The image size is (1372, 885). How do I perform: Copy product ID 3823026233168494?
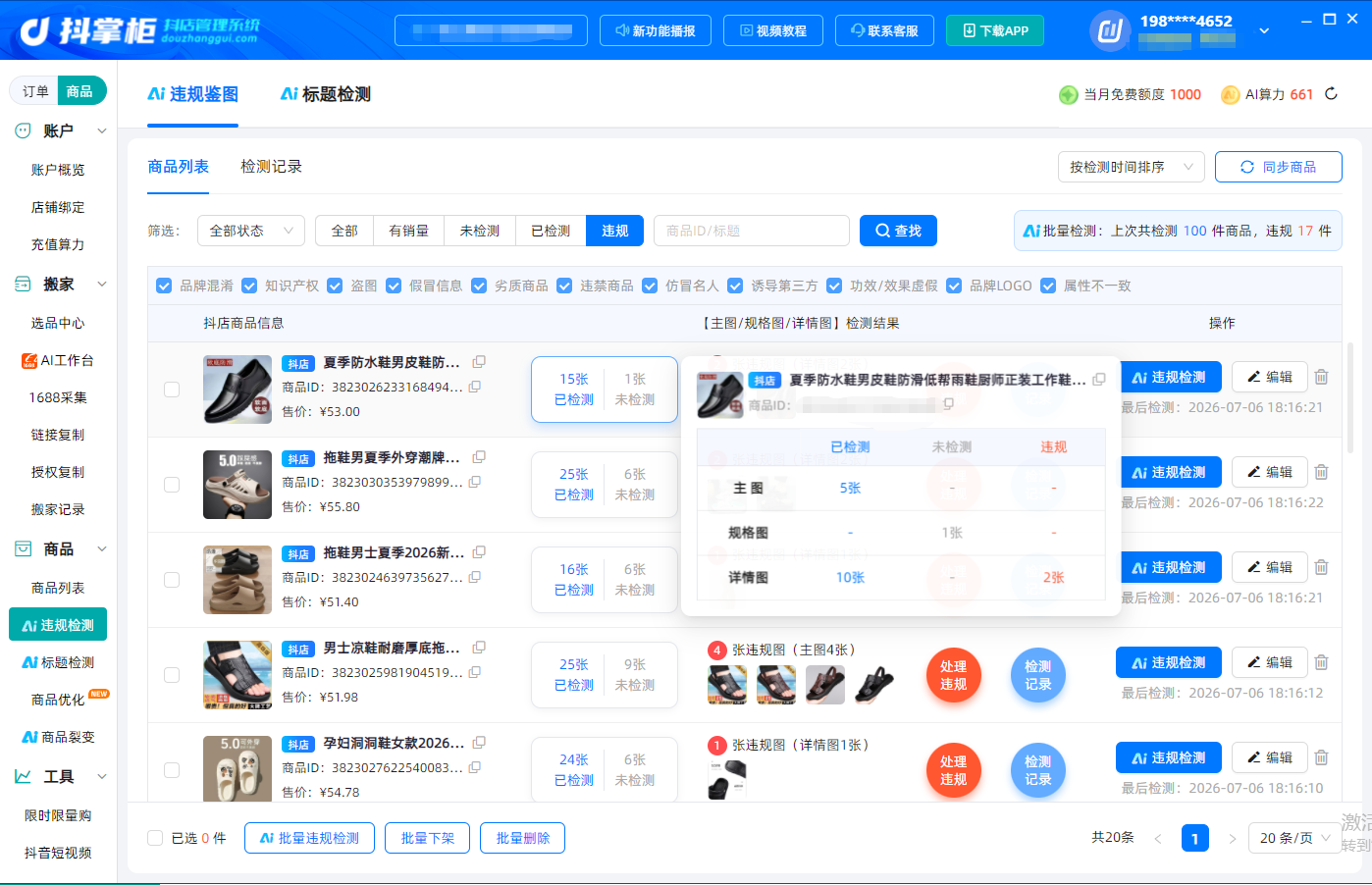[475, 387]
